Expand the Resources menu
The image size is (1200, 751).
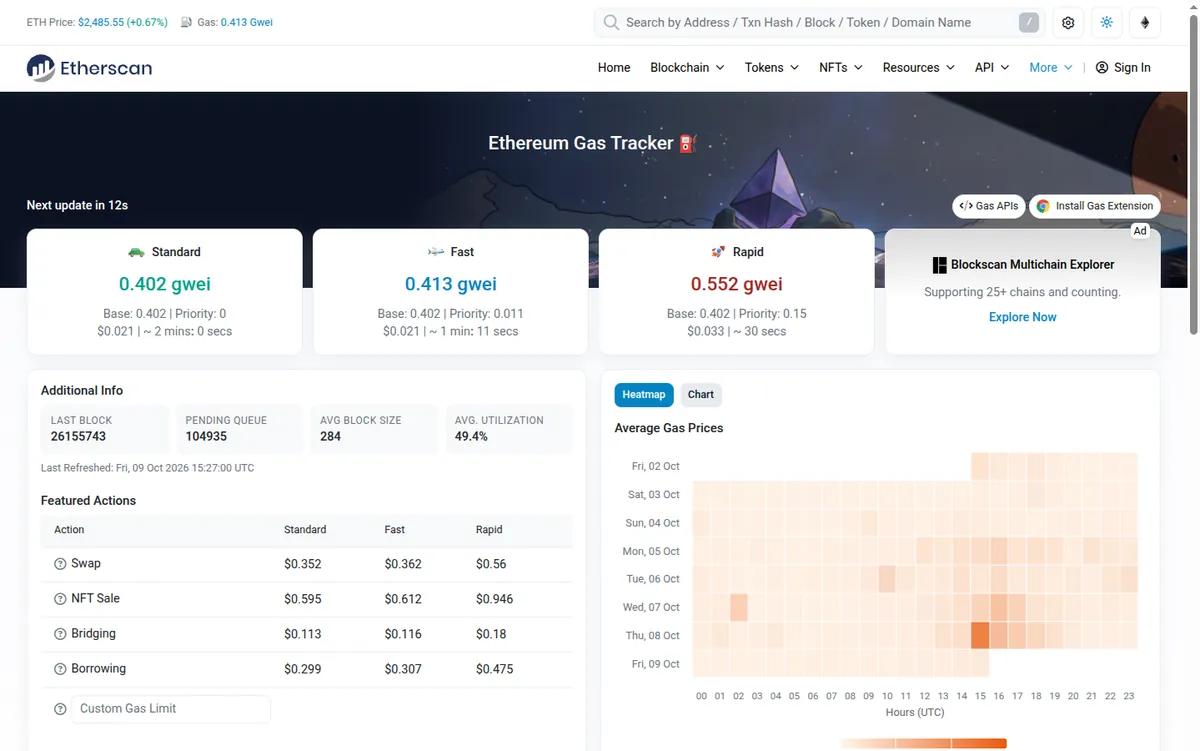point(919,68)
